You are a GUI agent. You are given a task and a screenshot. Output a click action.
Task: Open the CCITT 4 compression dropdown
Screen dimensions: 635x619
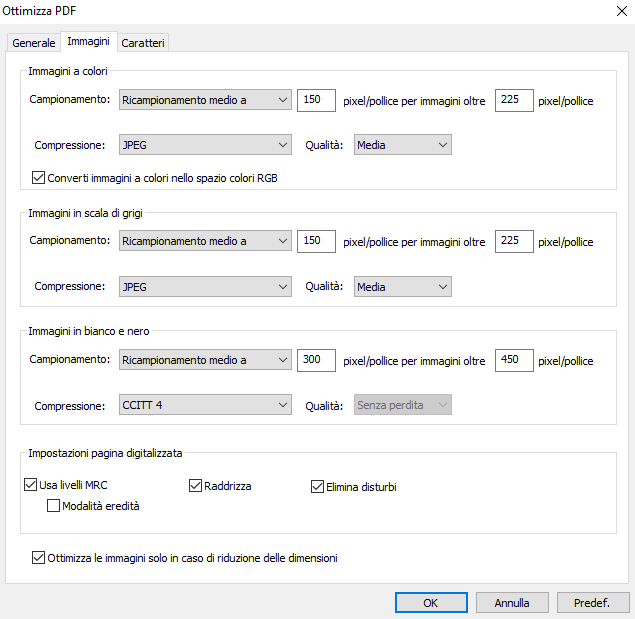(205, 405)
